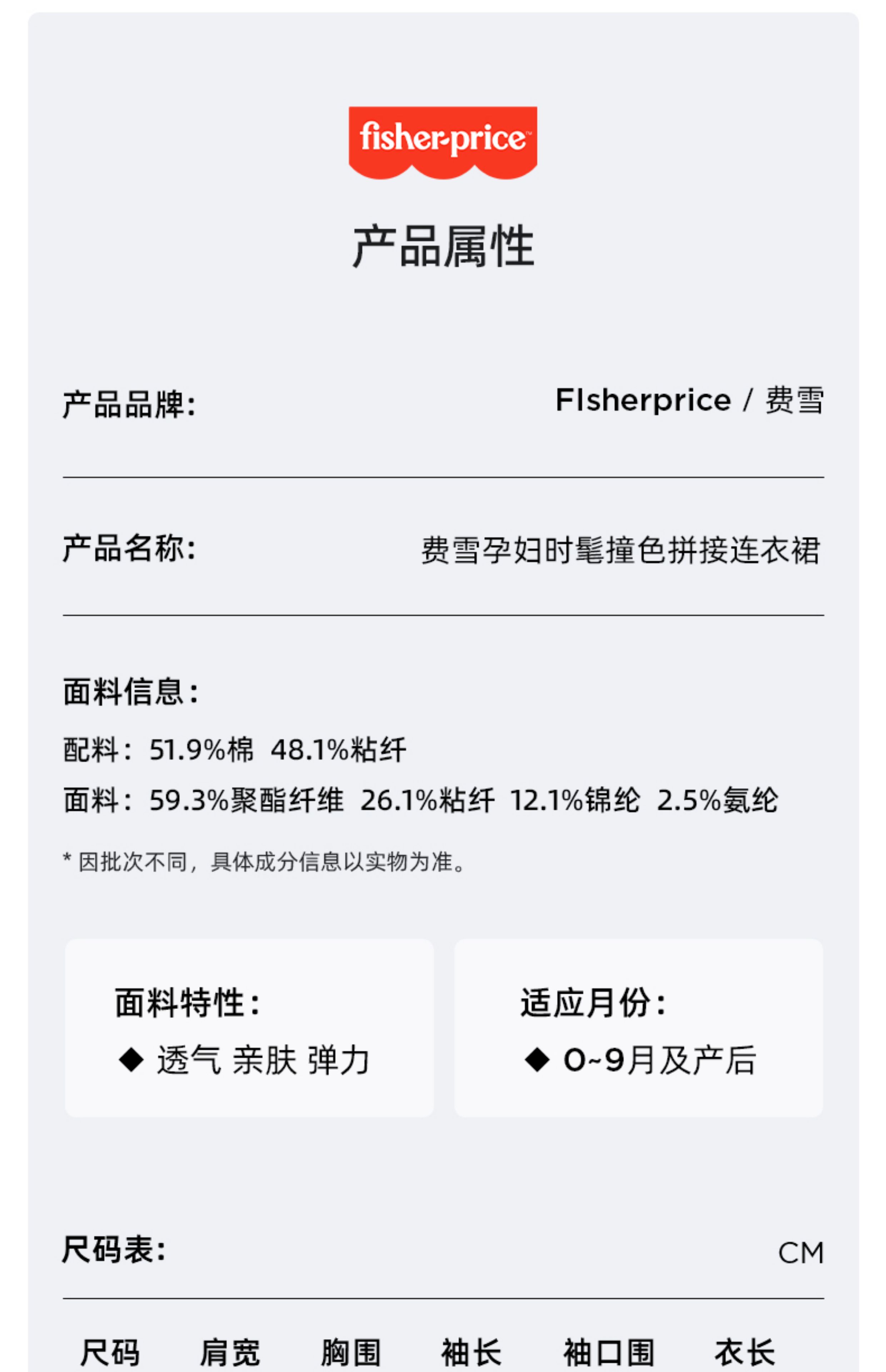Open the 面料特性 card
This screenshot has width=886, height=1372.
(249, 1028)
